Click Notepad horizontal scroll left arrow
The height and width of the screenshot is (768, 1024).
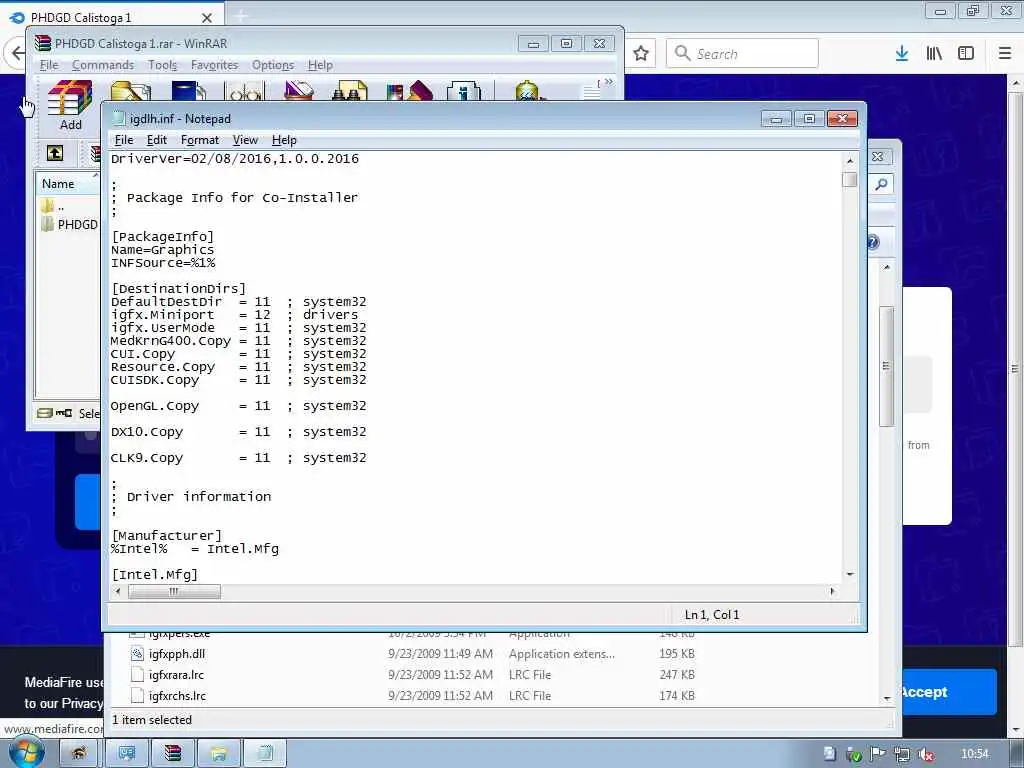coord(118,592)
